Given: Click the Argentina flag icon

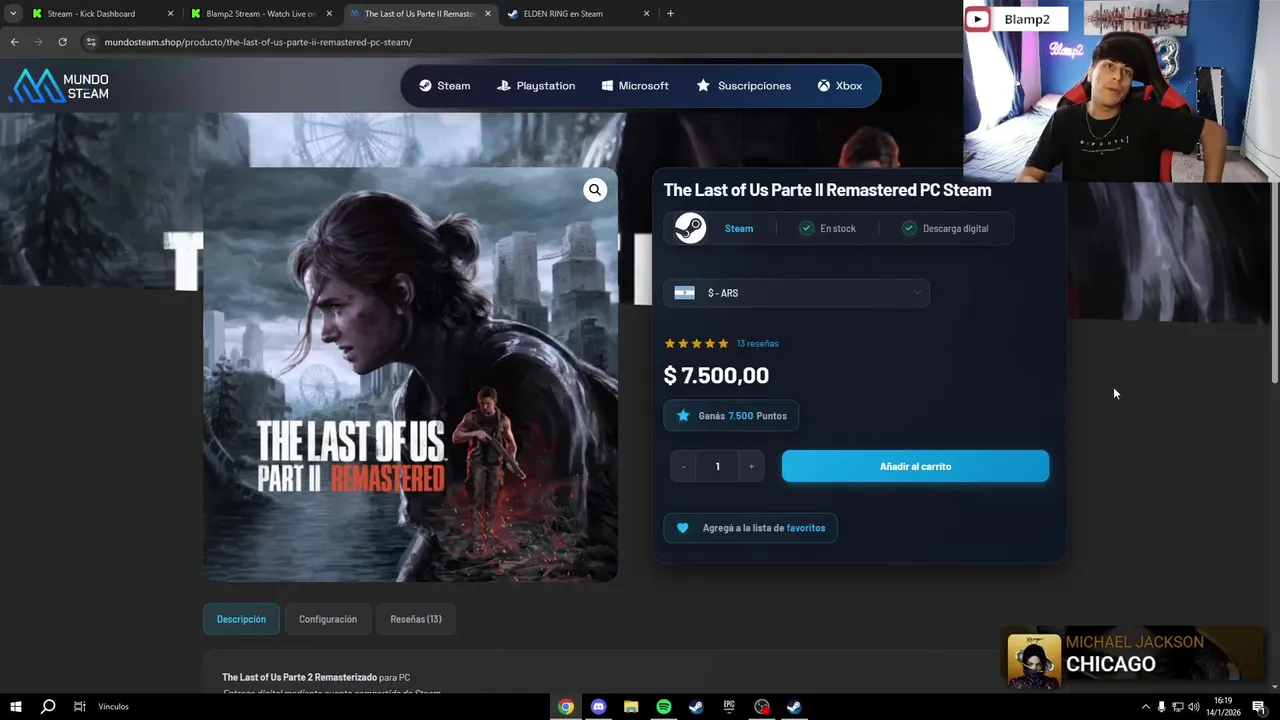Looking at the screenshot, I should 684,293.
